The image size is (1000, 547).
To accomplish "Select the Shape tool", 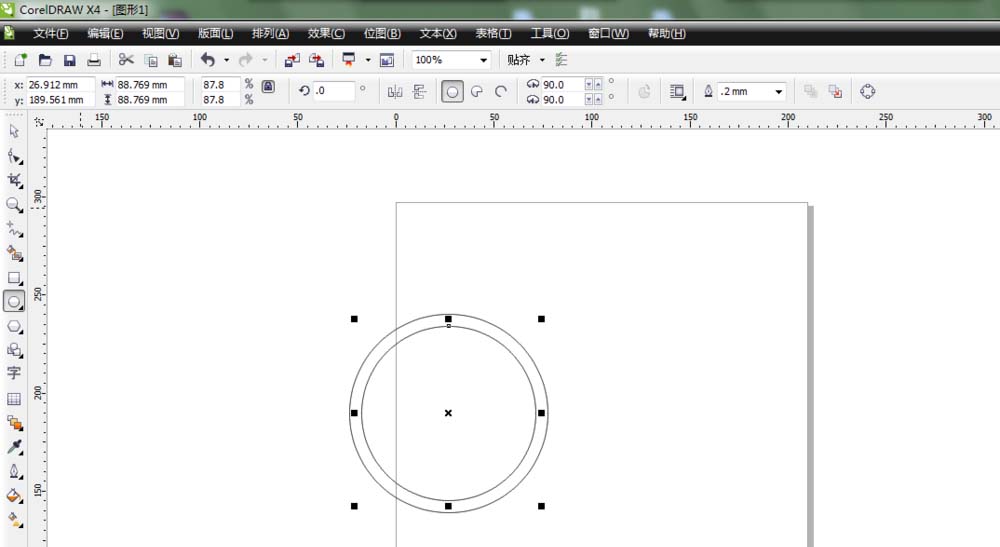I will (14, 156).
